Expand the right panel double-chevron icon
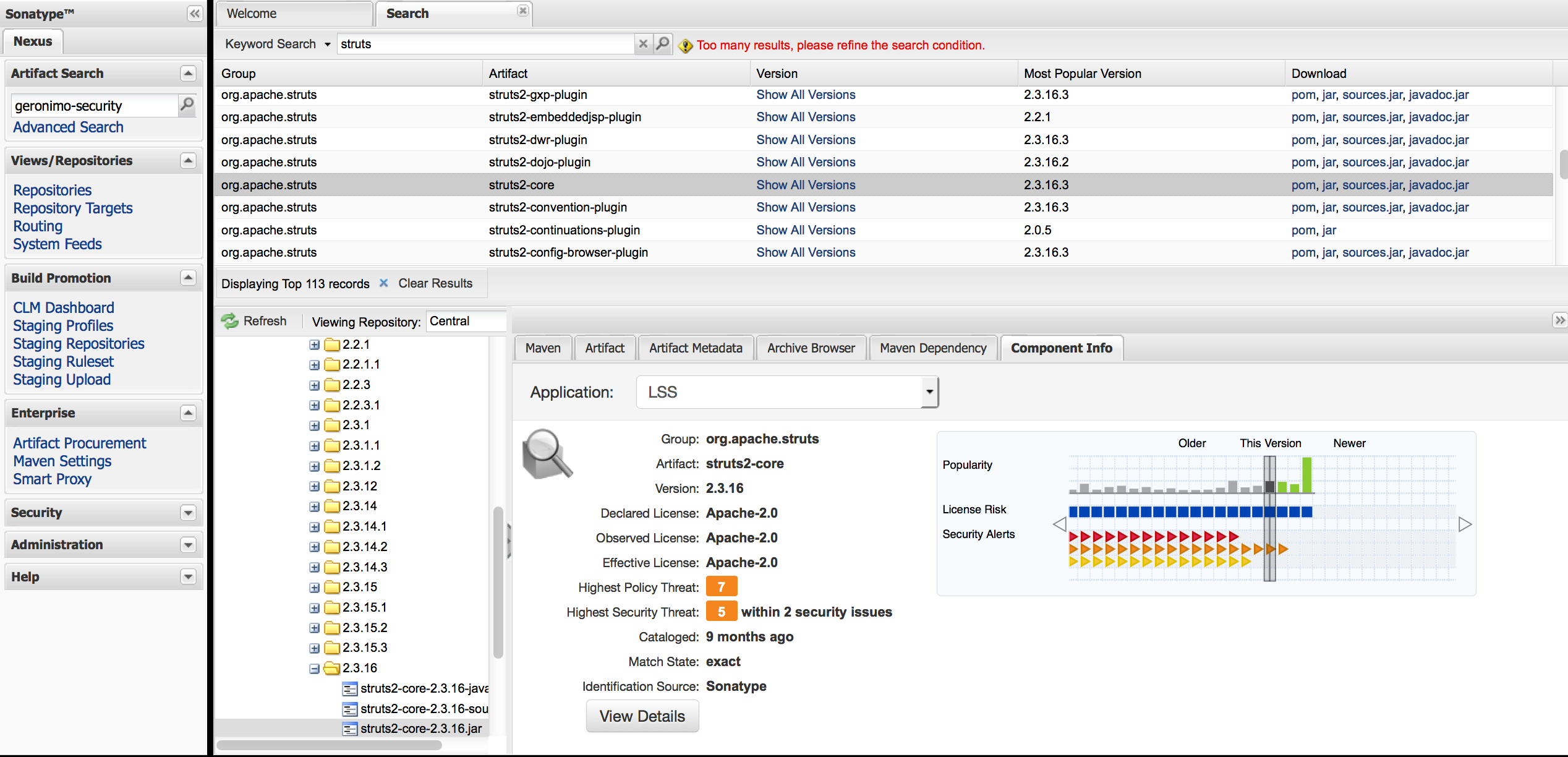The image size is (1568, 757). point(1560,320)
